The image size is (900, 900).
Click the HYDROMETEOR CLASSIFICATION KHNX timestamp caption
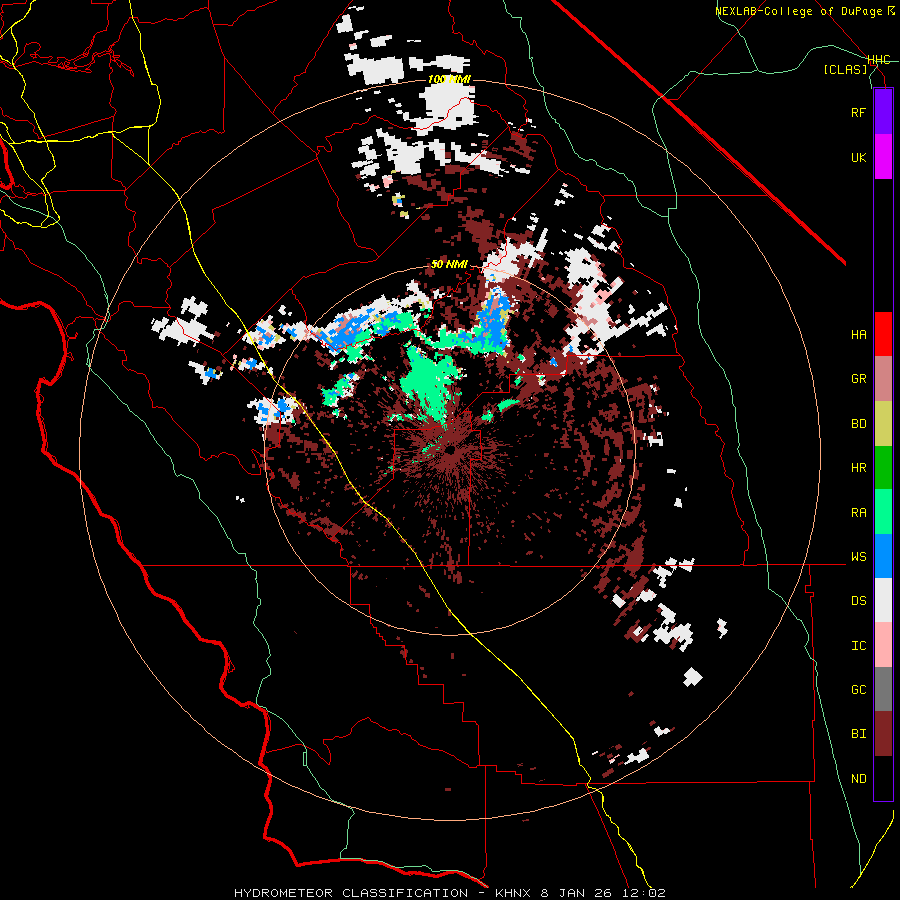pos(449,893)
